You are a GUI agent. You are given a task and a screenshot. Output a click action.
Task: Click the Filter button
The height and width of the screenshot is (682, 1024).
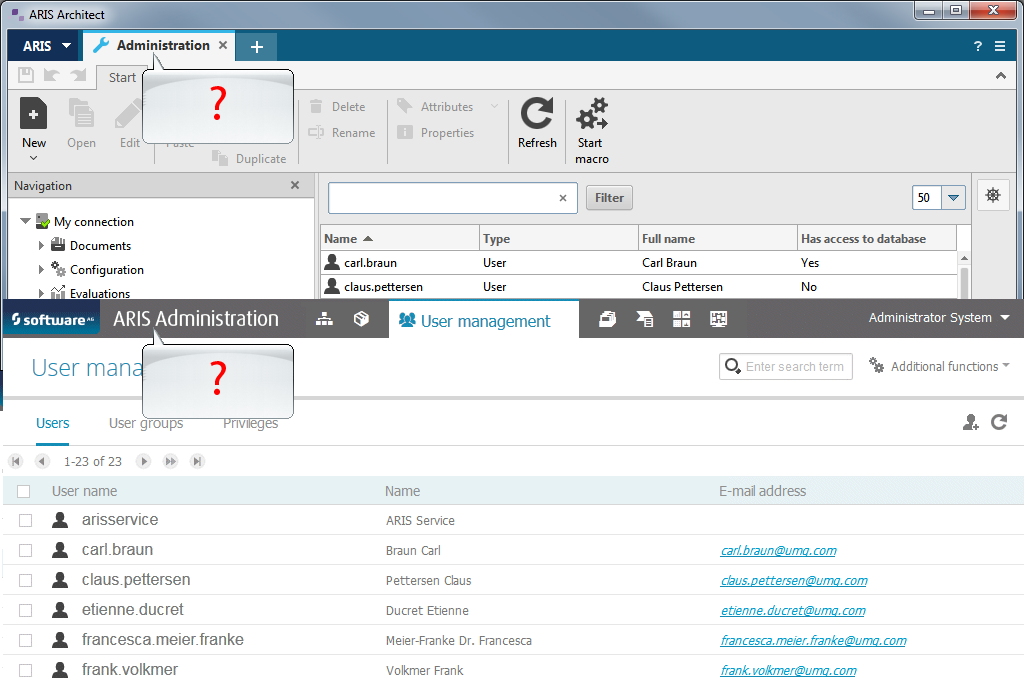click(x=609, y=197)
